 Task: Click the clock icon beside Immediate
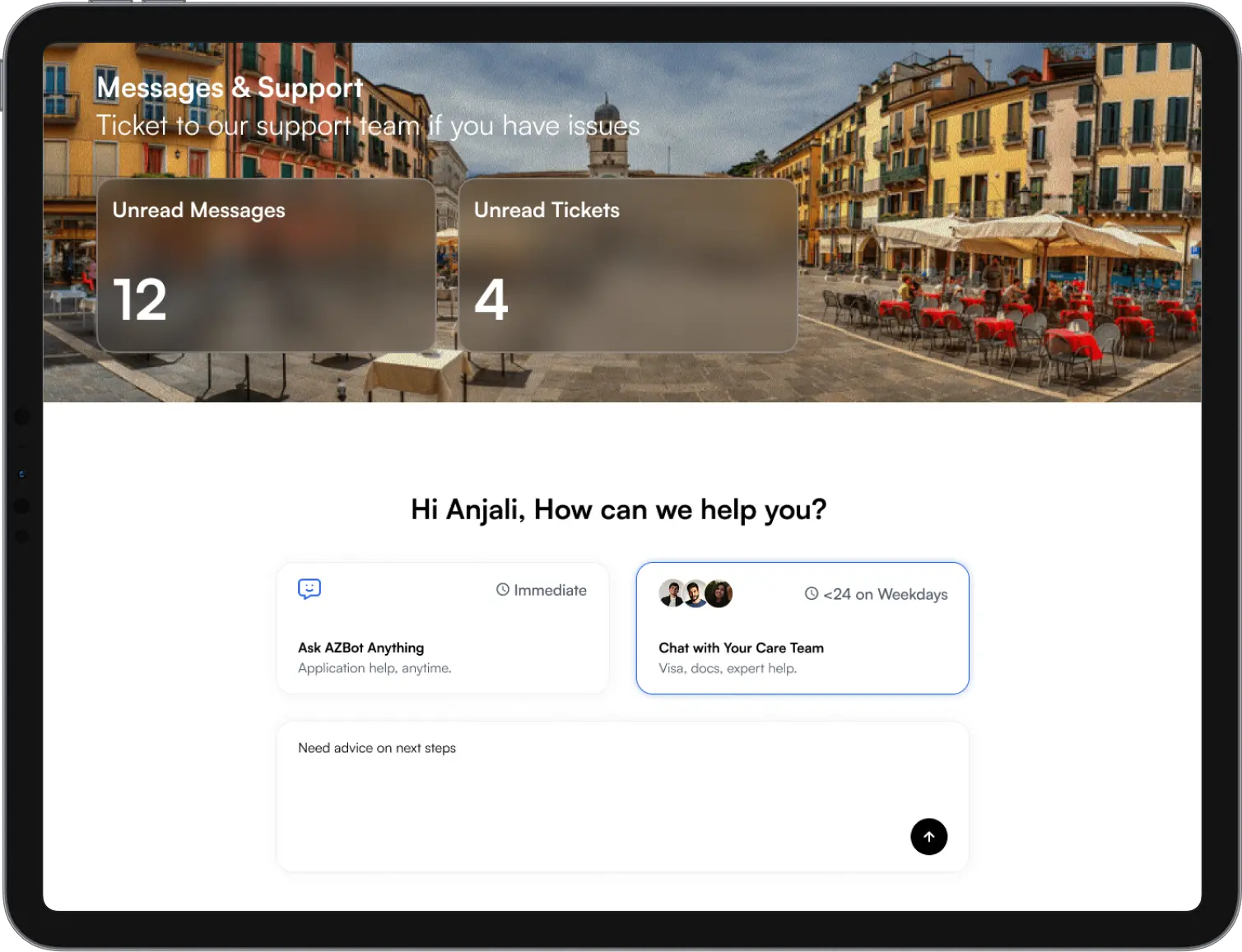point(502,590)
